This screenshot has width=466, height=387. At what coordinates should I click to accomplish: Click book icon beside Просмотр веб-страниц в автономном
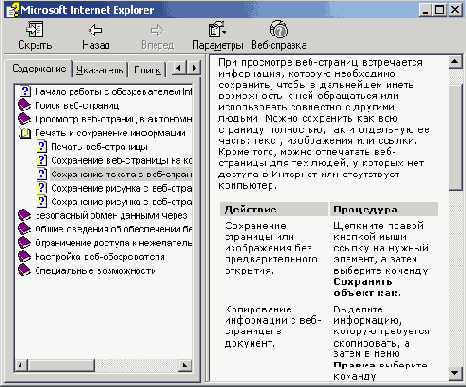click(24, 119)
